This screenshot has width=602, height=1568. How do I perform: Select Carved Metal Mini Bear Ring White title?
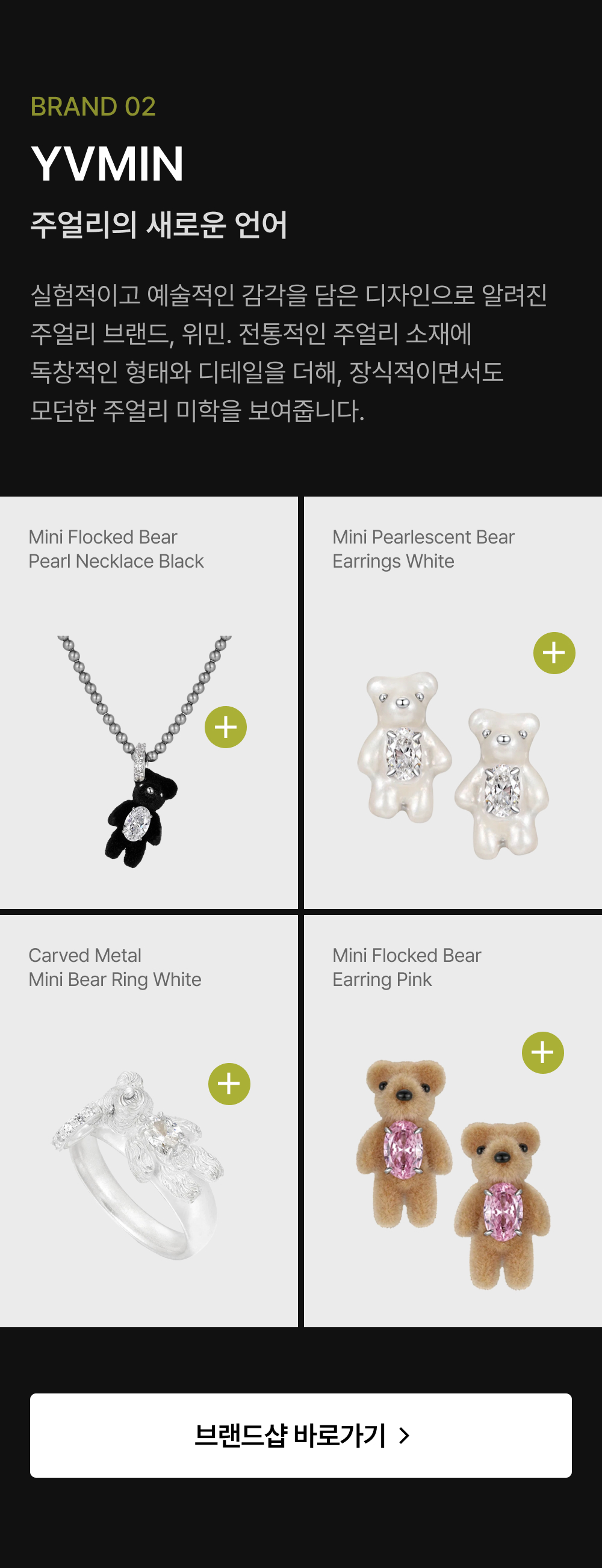coord(115,967)
